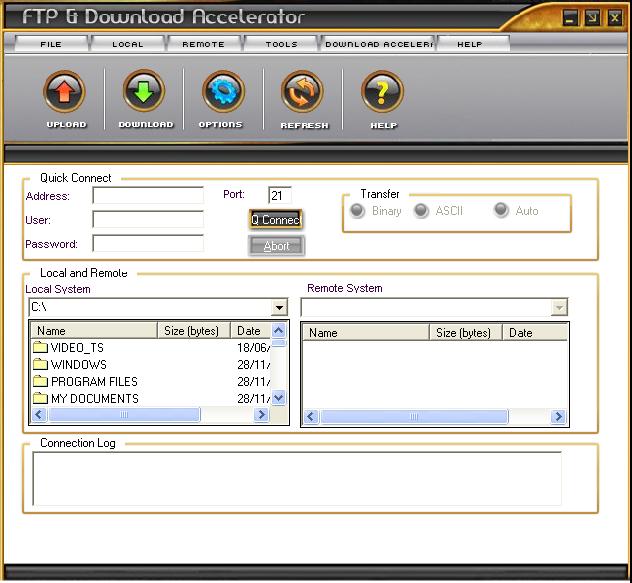
Task: Click the local list vertical scrollbar thumb
Action: (279, 343)
